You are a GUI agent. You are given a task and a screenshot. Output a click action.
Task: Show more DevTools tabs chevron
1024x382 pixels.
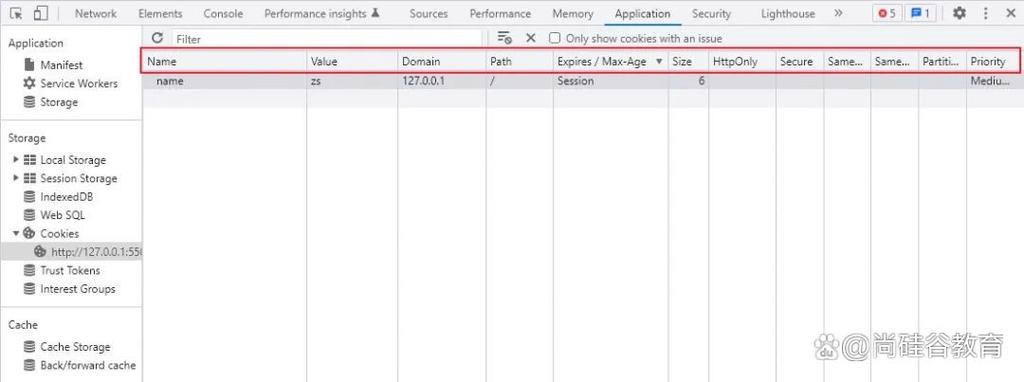pos(838,13)
